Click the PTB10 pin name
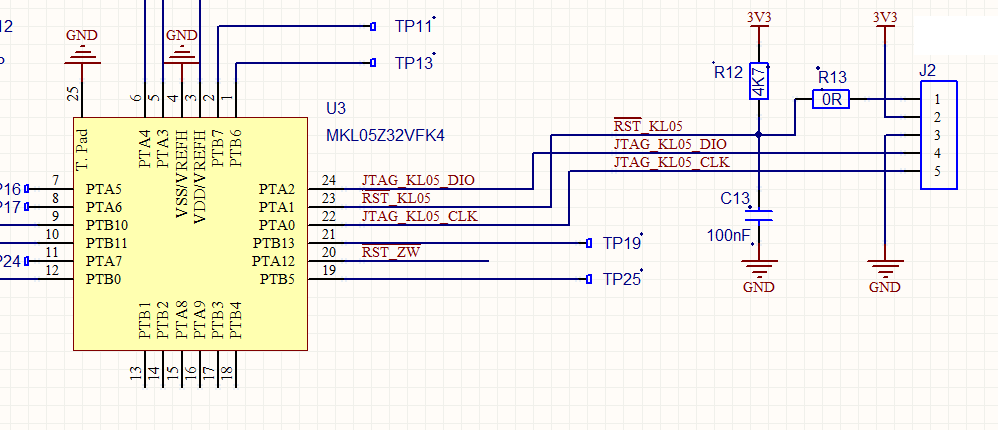The height and width of the screenshot is (430, 998). (107, 225)
